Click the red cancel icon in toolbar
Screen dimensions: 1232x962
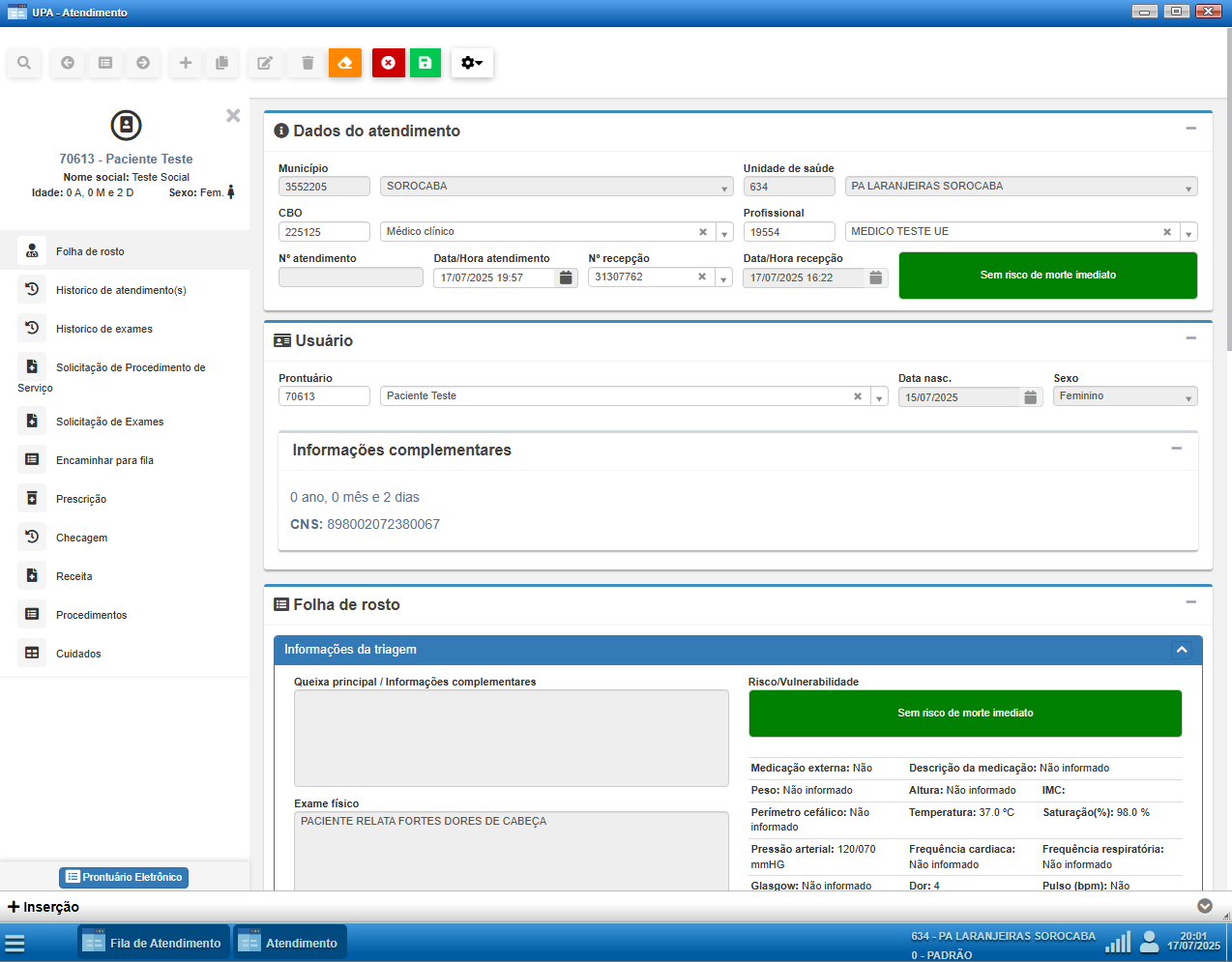pyautogui.click(x=388, y=63)
